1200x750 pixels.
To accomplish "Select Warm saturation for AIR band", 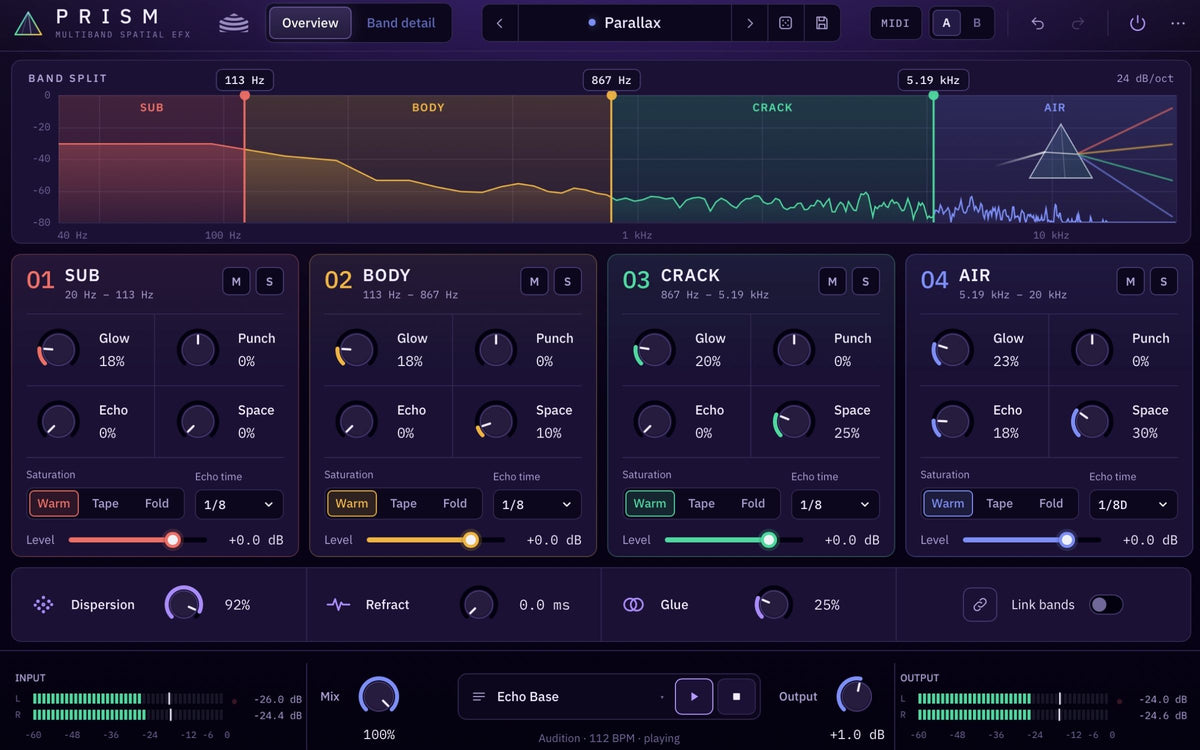I will [x=948, y=503].
